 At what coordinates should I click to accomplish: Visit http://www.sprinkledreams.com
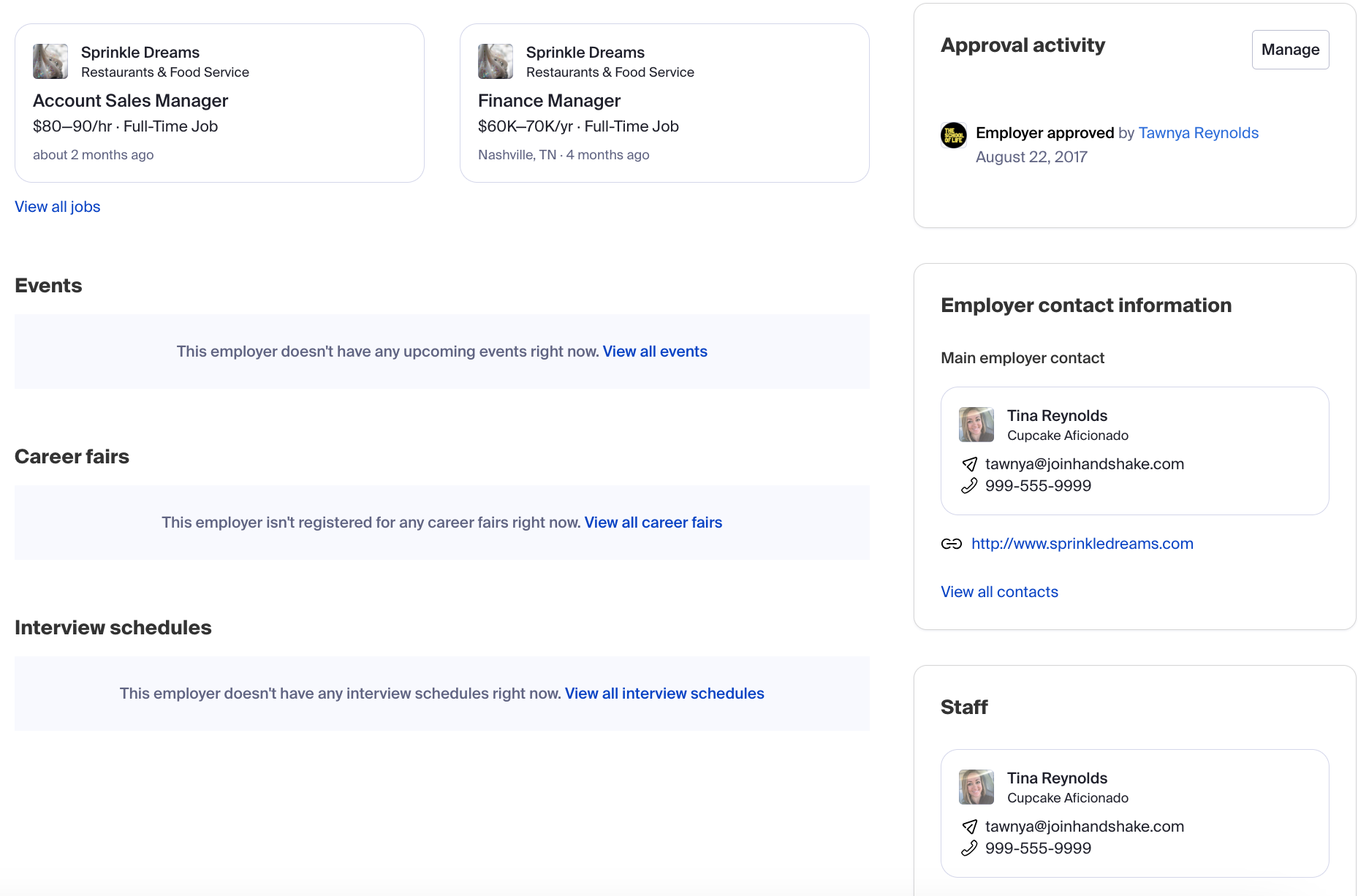[x=1082, y=544]
